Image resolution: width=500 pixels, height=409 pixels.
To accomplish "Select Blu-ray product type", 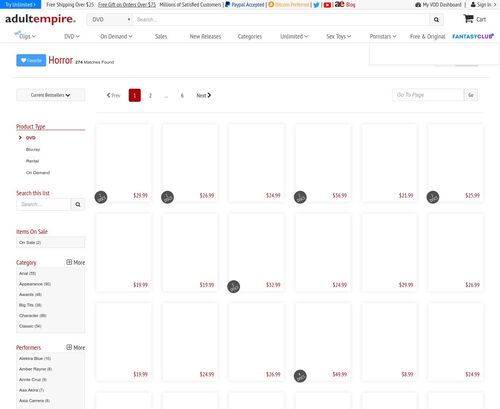I will coord(33,149).
